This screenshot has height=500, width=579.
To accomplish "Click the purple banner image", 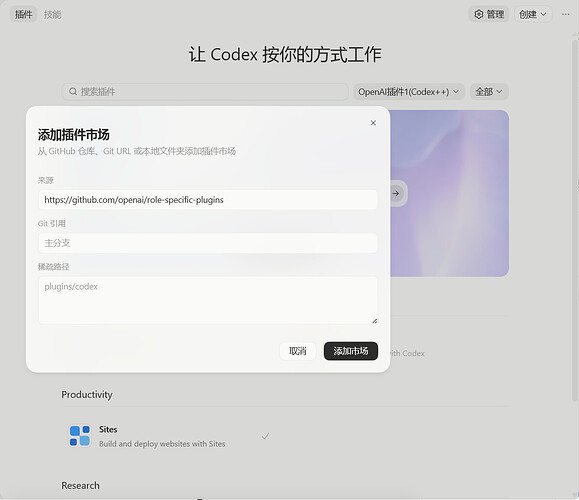I will pyautogui.click(x=449, y=193).
